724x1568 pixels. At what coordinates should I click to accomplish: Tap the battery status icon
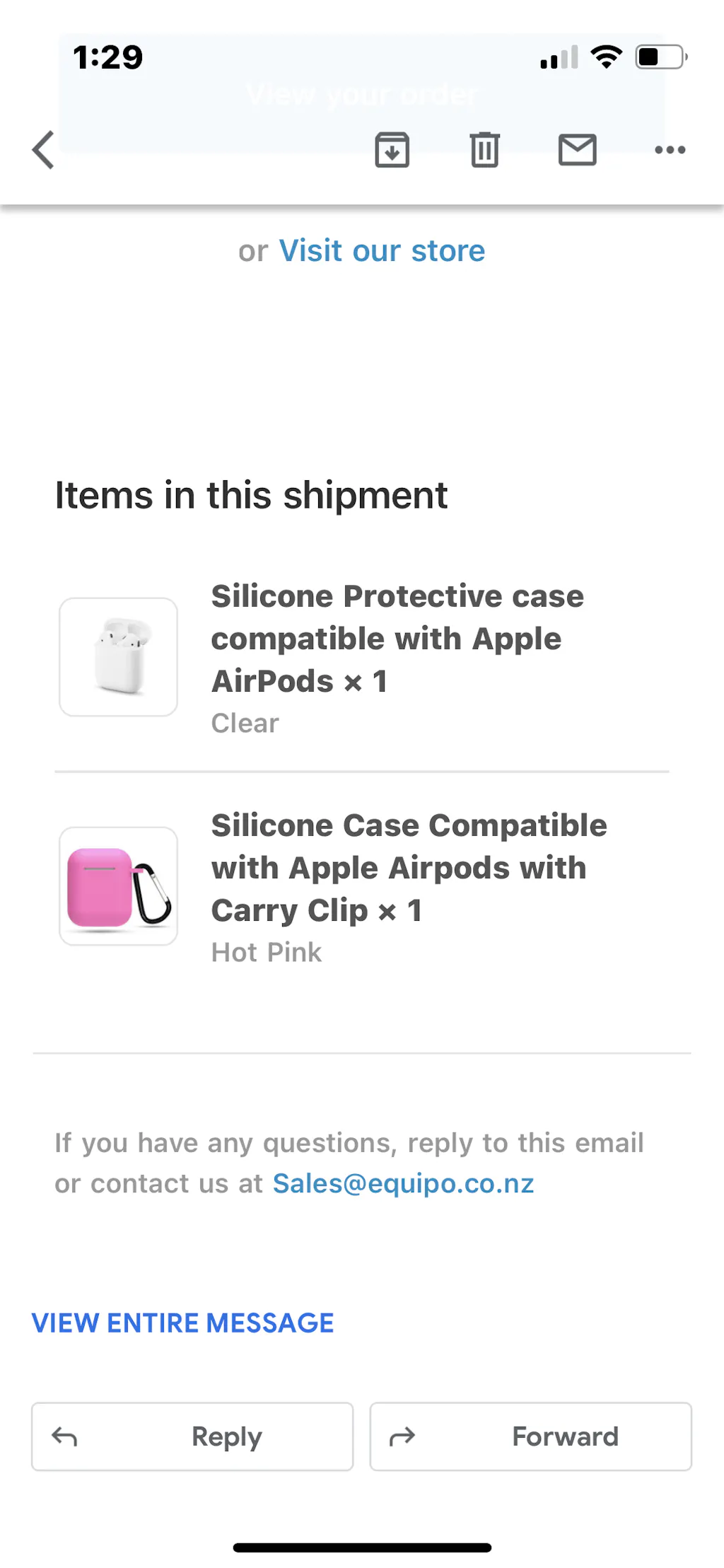[661, 57]
